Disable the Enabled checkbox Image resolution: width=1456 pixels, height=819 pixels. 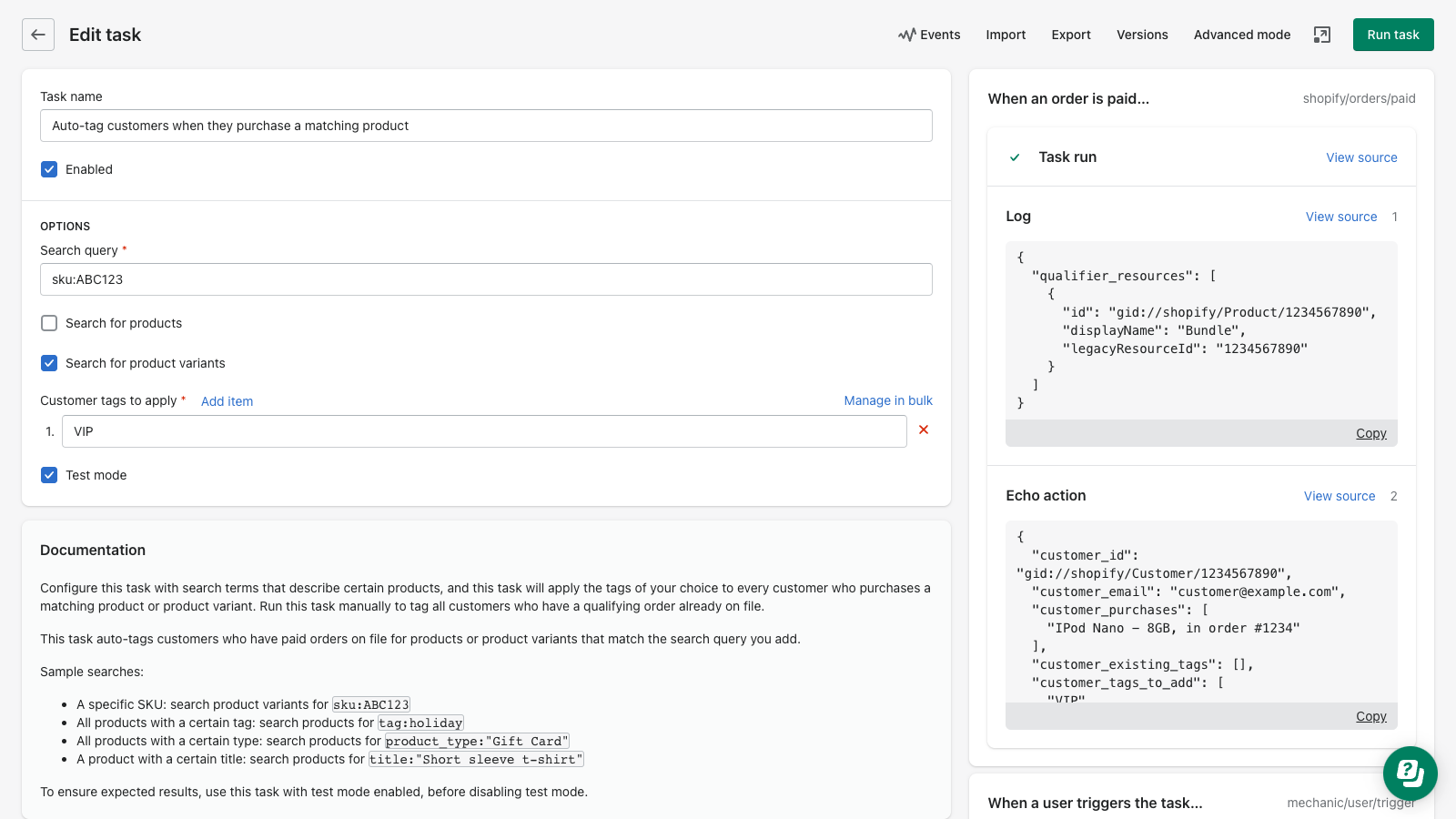[48, 169]
